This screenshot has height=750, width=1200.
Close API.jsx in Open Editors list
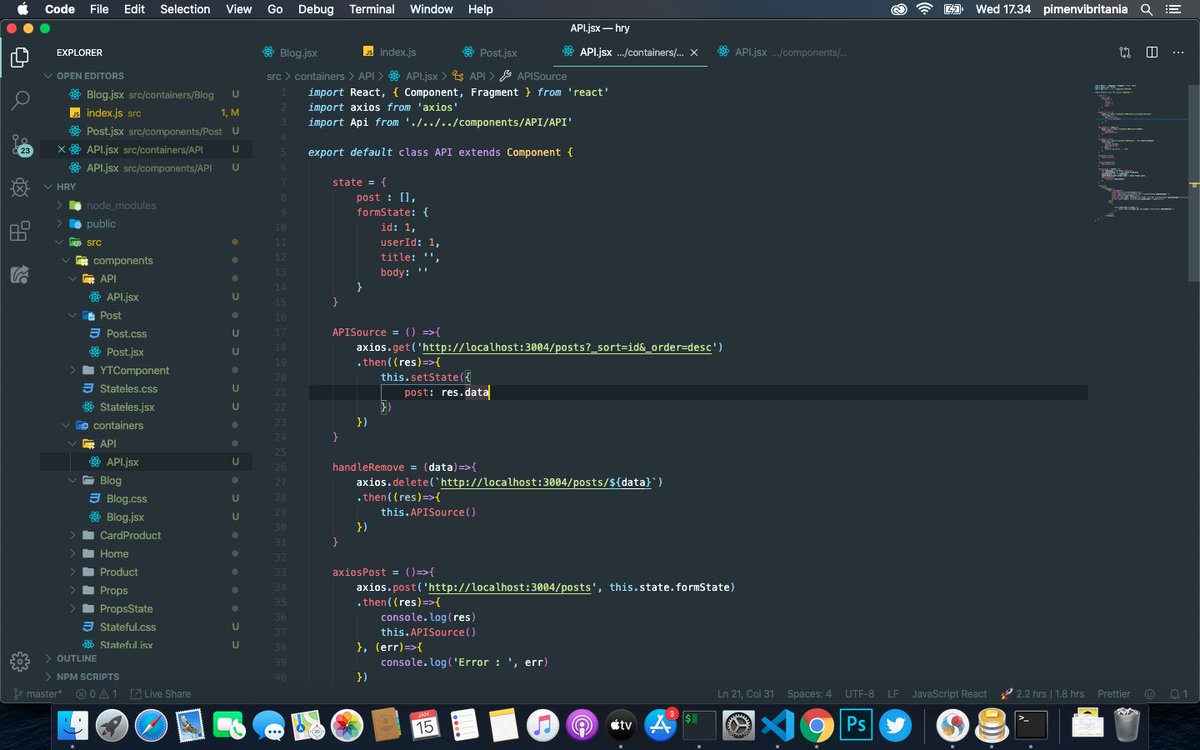click(62, 150)
